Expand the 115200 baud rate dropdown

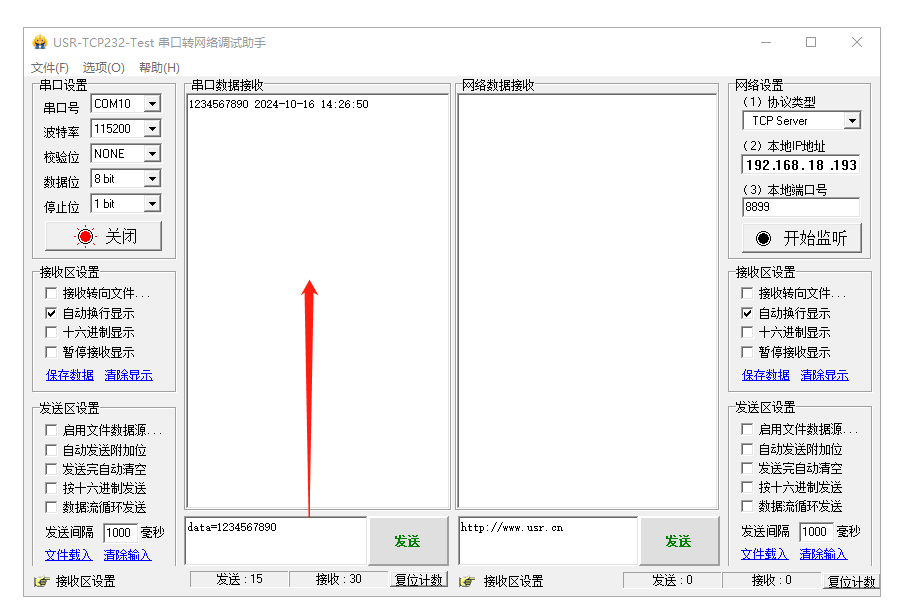[x=152, y=129]
